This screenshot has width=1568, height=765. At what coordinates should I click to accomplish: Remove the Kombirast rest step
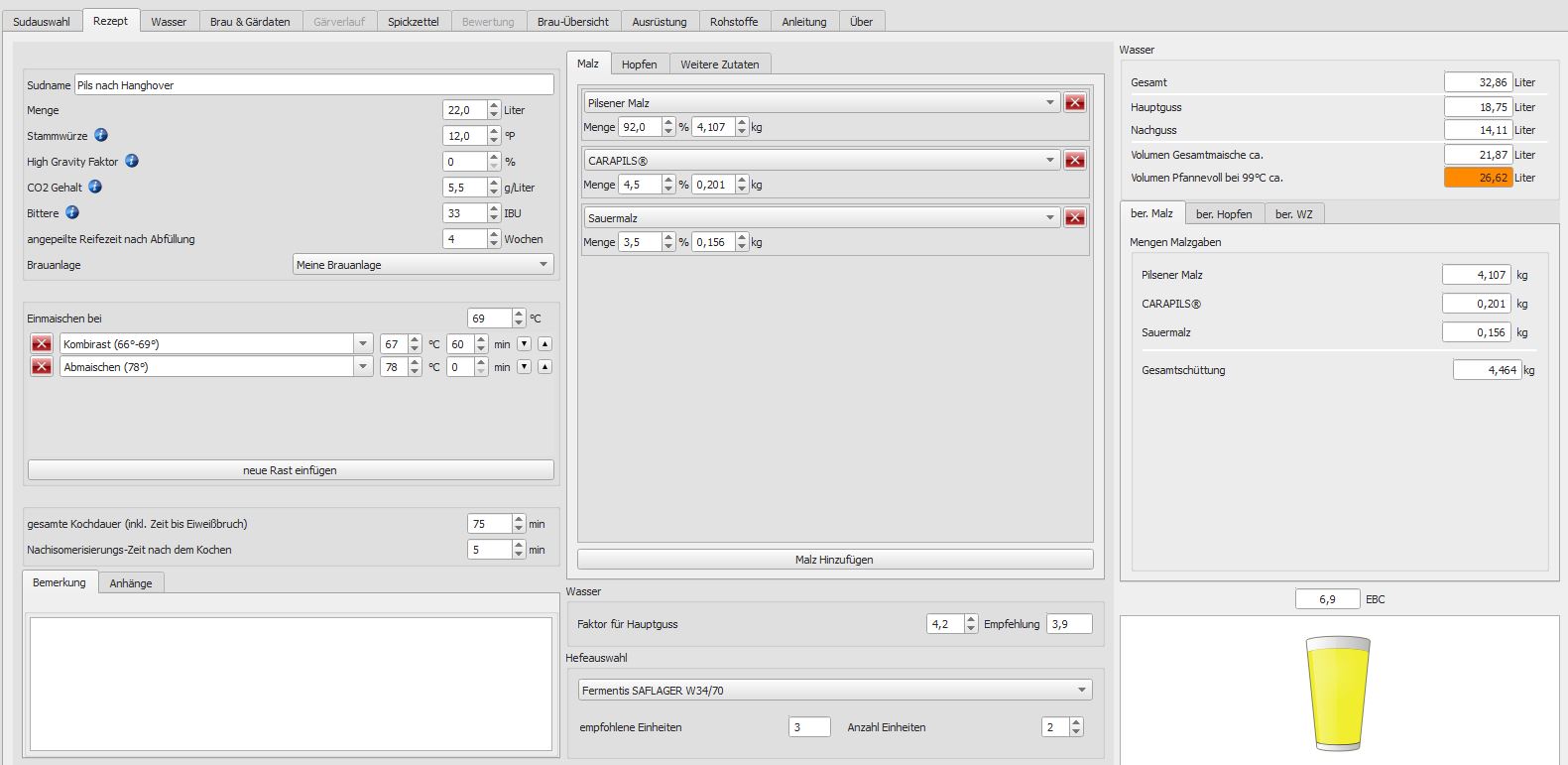coord(42,343)
